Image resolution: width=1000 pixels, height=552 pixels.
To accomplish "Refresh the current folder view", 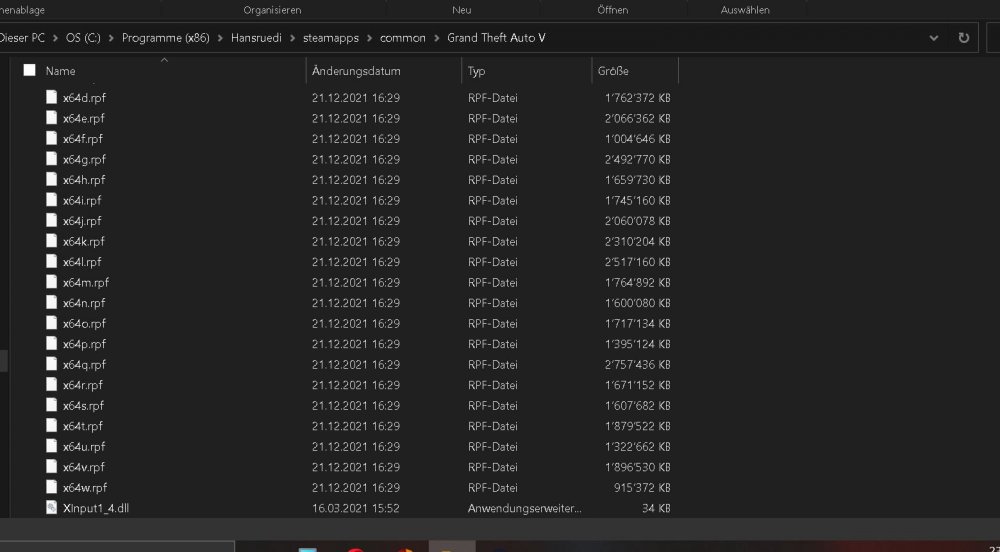I will click(964, 38).
